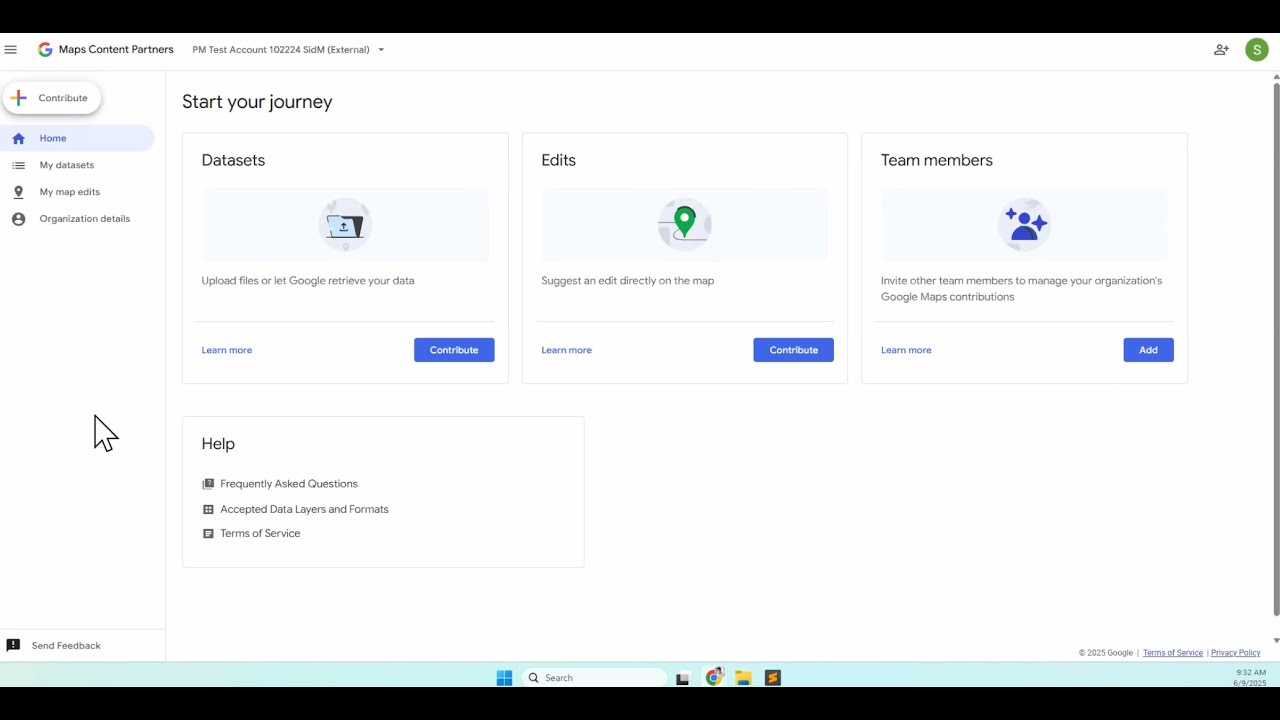The image size is (1280, 720).
Task: Click the Help card title
Action: tap(218, 444)
